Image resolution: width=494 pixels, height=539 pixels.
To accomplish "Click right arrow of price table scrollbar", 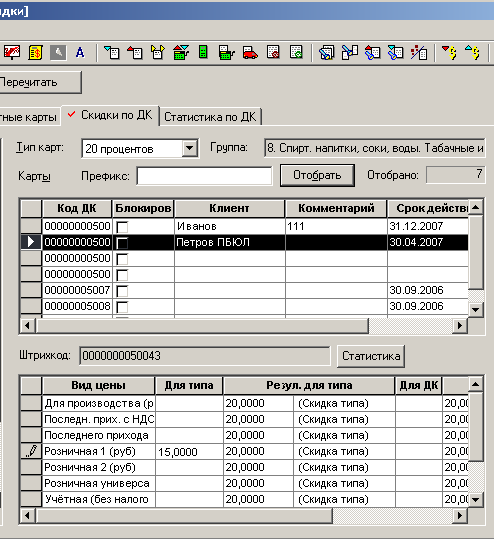I will tap(460, 515).
